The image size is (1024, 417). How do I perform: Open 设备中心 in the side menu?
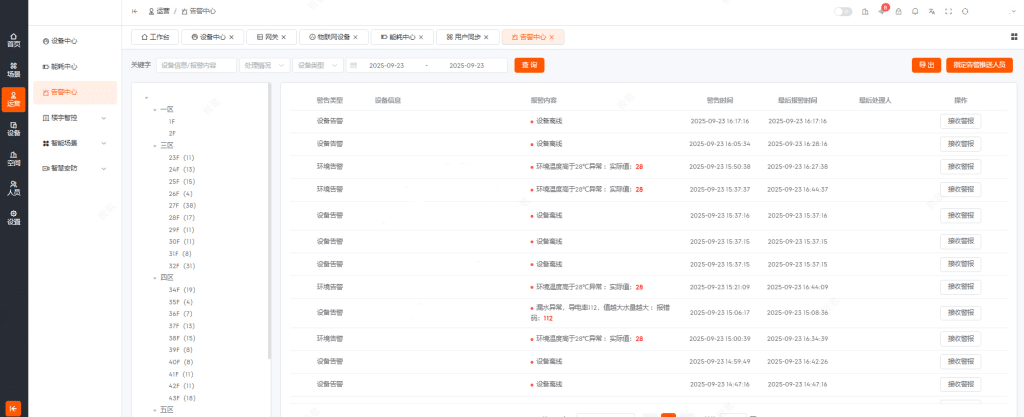76,41
